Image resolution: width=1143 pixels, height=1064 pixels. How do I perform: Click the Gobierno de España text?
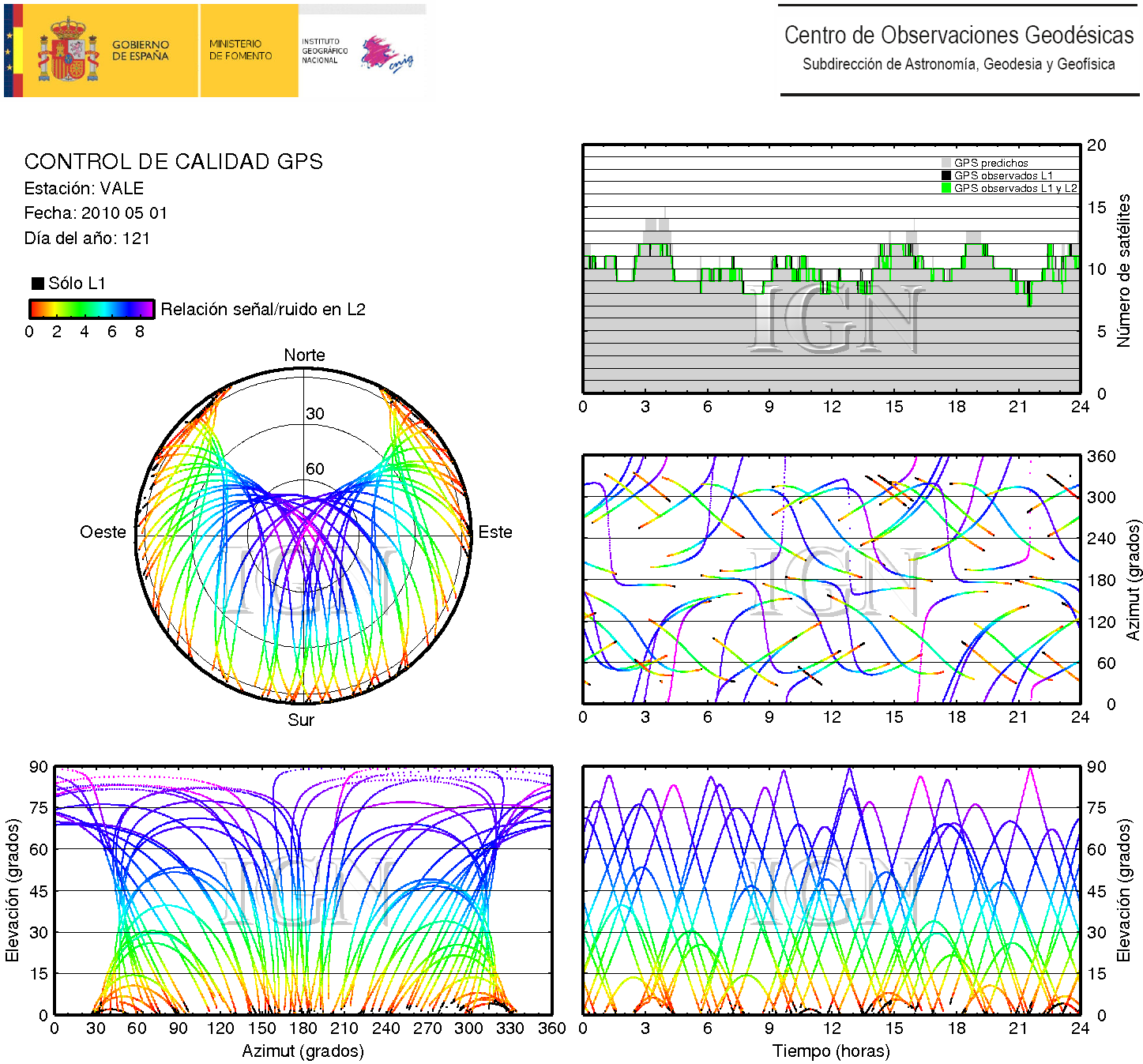(x=141, y=51)
